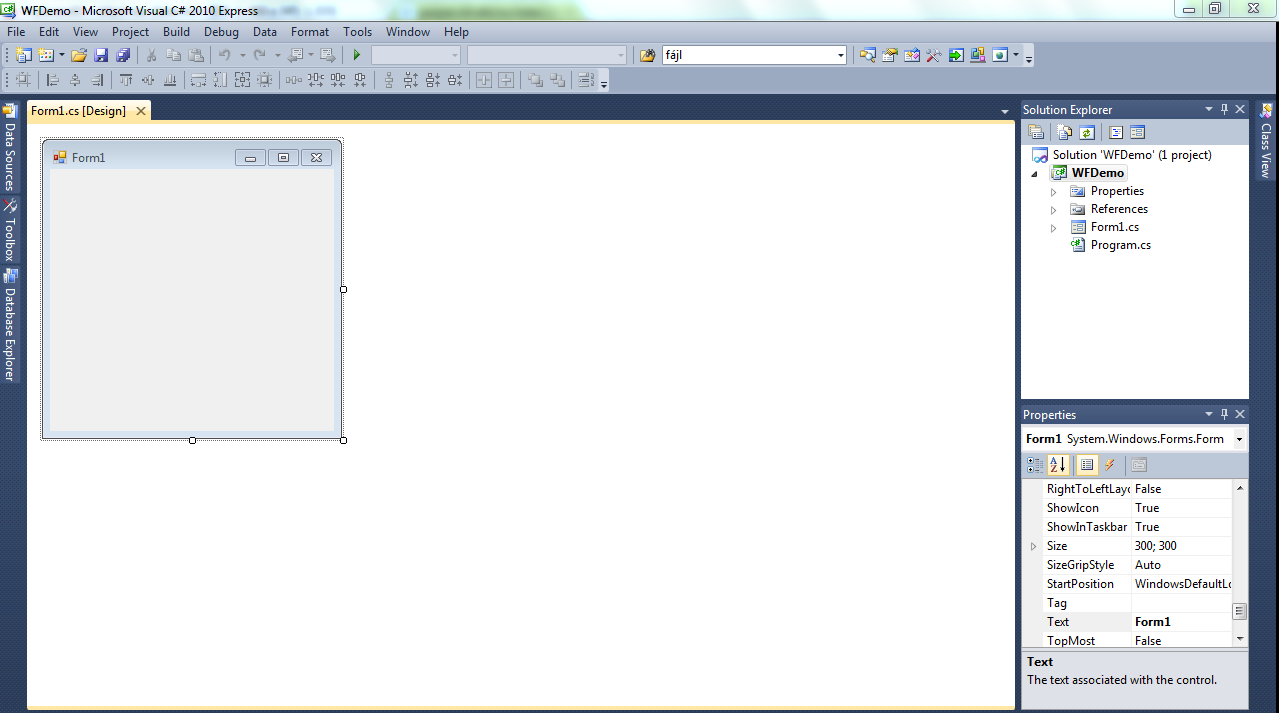Click the New Project toolbar icon
Screen dimensions: 1279x713
point(23,55)
